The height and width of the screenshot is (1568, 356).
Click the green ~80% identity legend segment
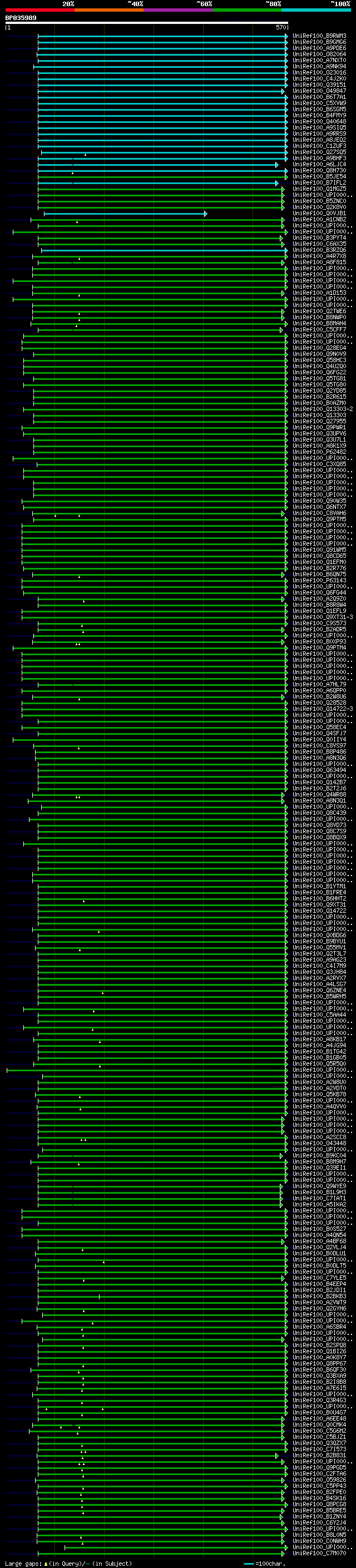click(247, 10)
